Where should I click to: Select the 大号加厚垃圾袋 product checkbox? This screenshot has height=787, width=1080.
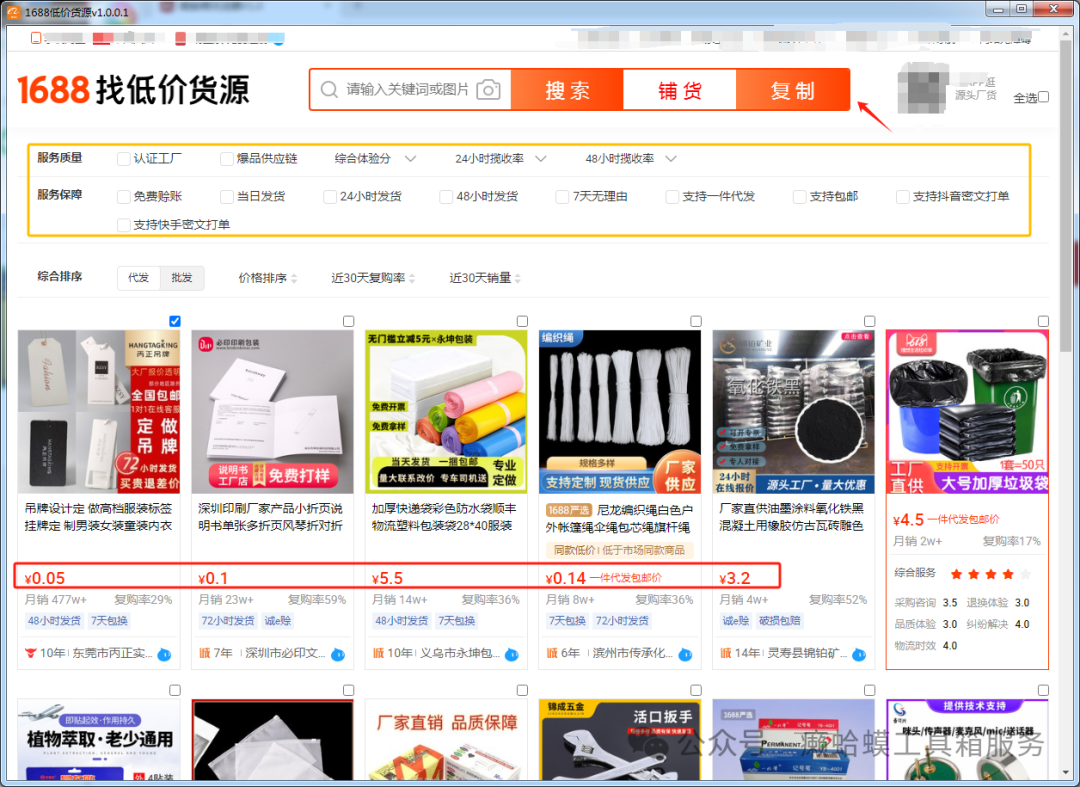(1043, 321)
